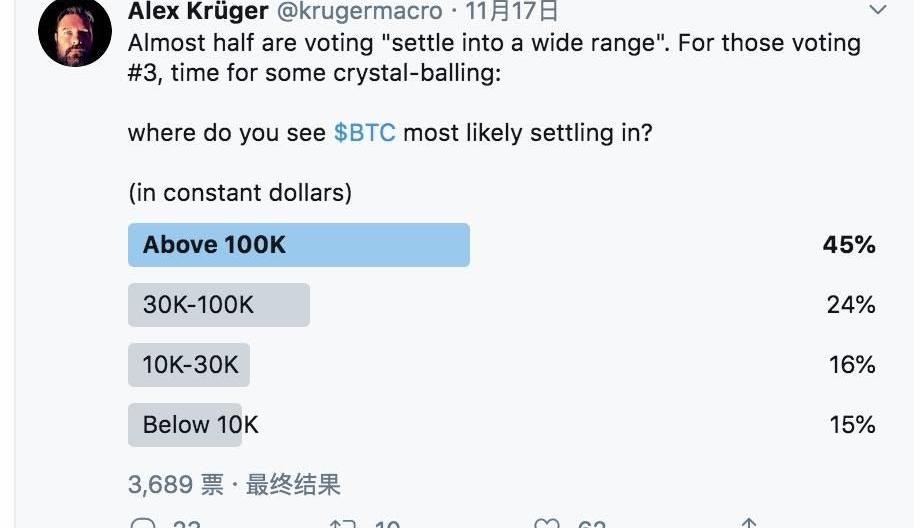Open Alex Krüger's profile avatar
Viewport: 922px width, 528px height.
[x=74, y=31]
